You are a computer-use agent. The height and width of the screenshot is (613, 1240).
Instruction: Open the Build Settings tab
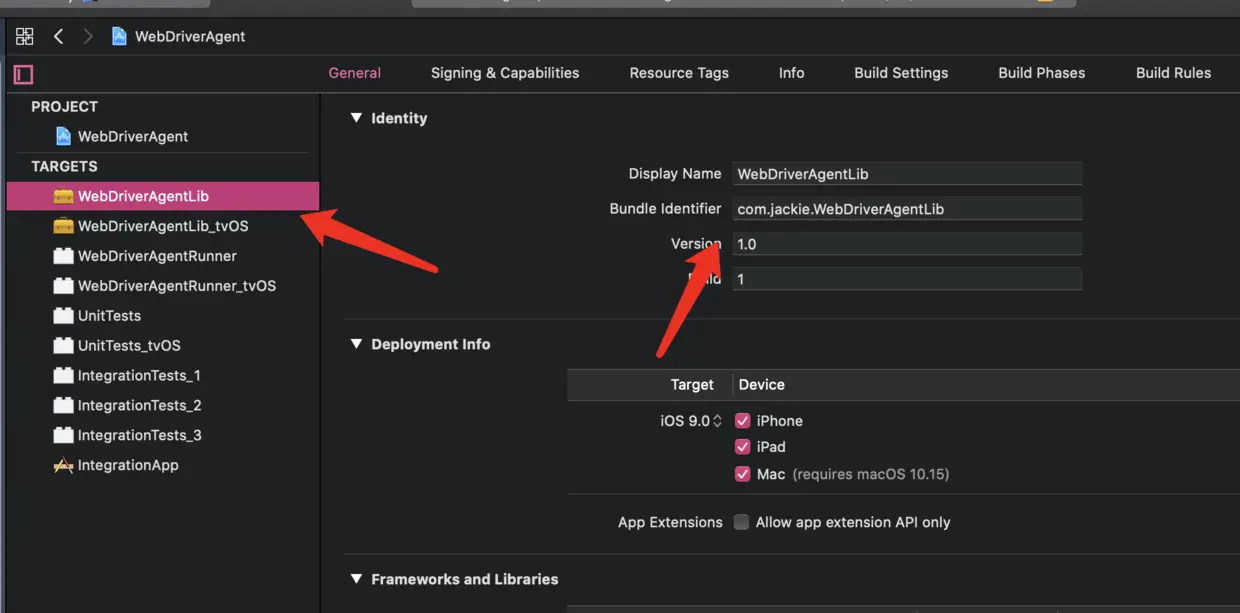tap(900, 73)
